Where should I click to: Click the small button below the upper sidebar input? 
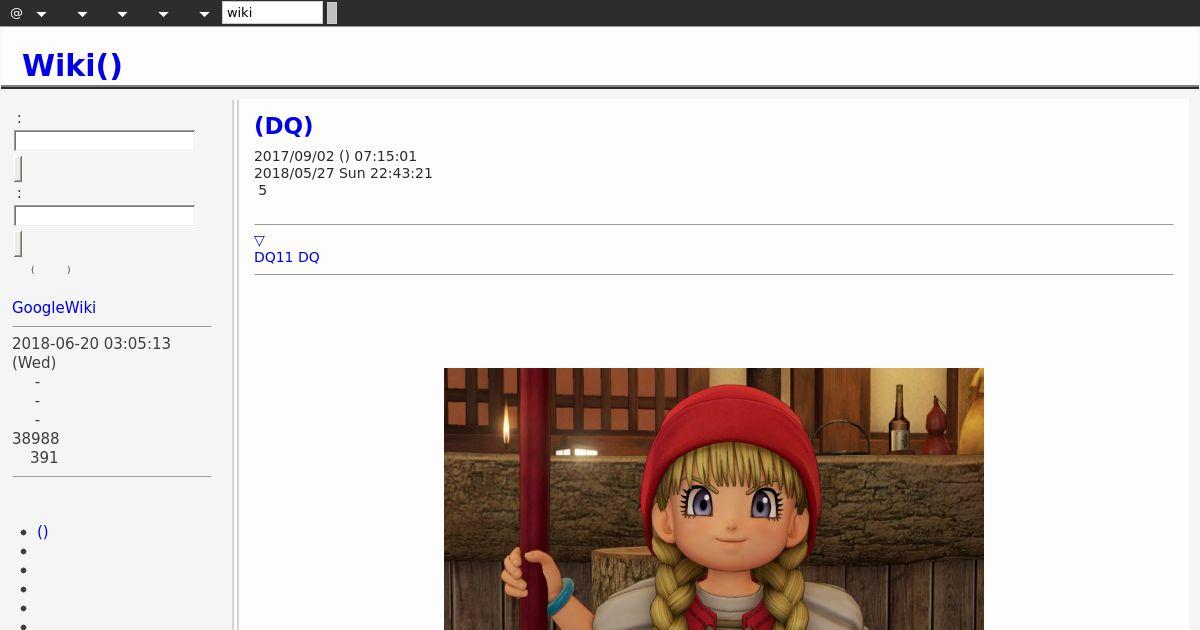[18, 169]
